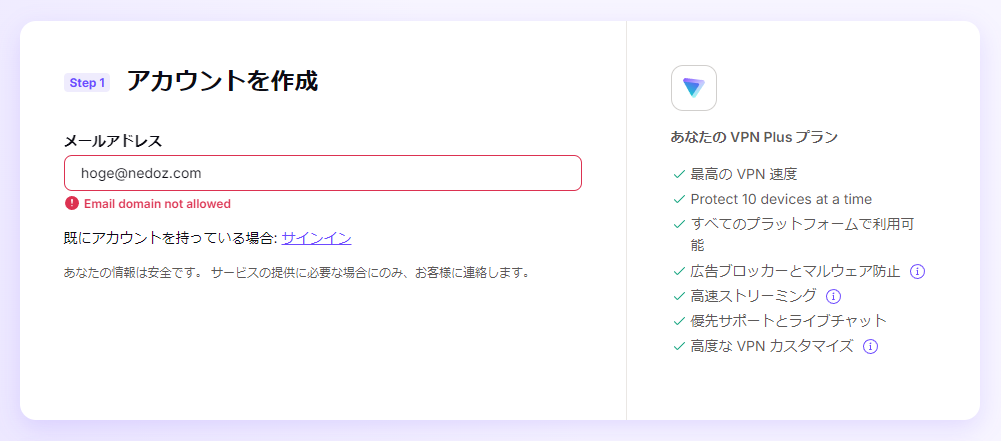Click the あなたの VPN Plus プラン heading
This screenshot has height=441, width=1001.
point(754,137)
